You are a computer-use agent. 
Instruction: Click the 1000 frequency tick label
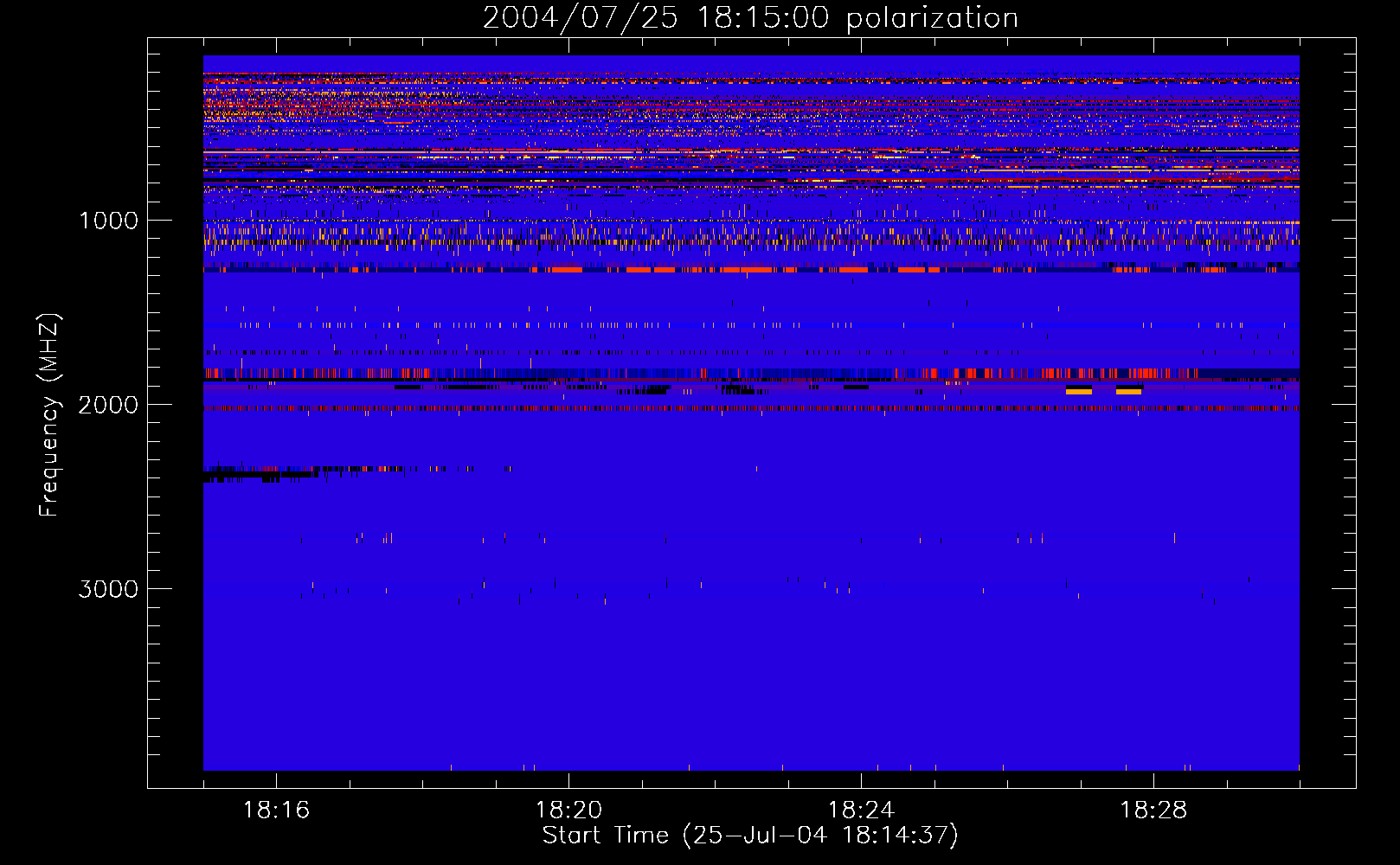coord(108,221)
